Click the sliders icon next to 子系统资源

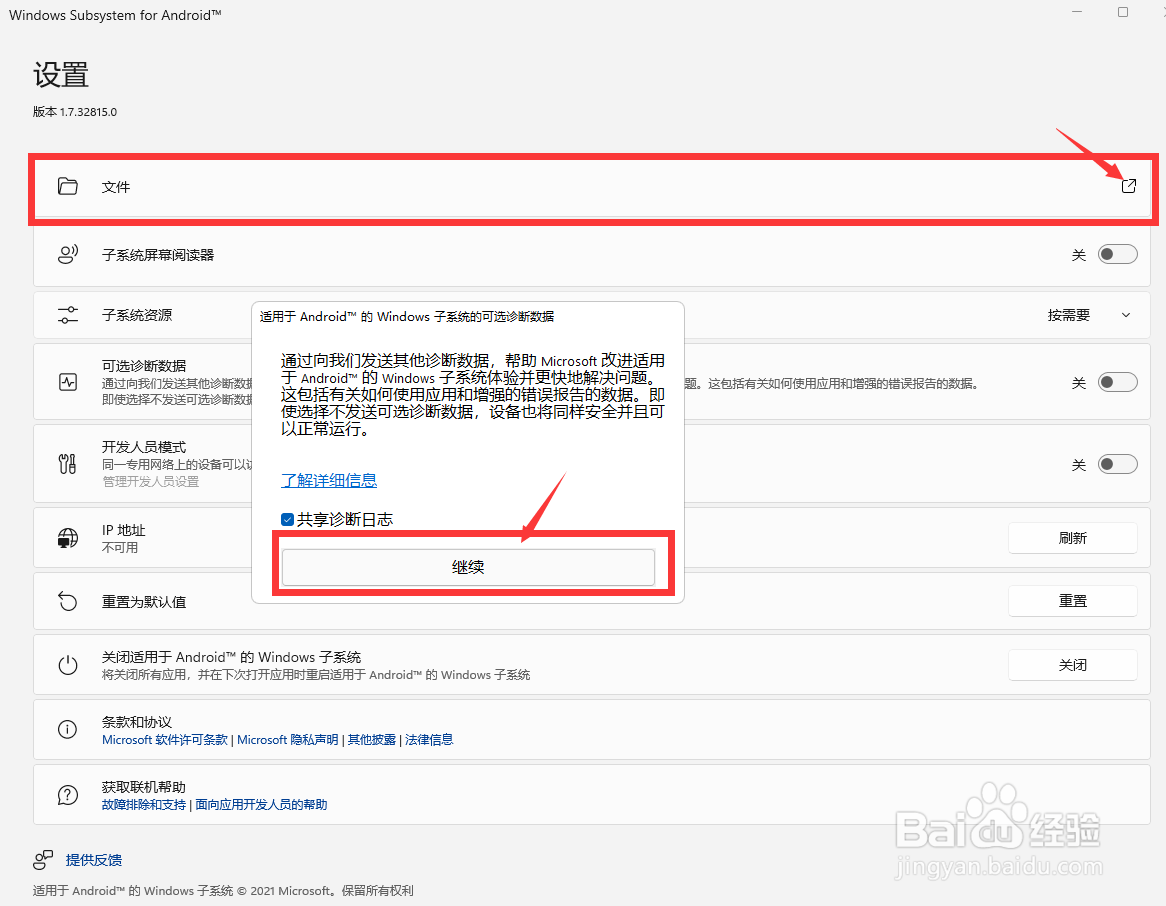point(67,314)
